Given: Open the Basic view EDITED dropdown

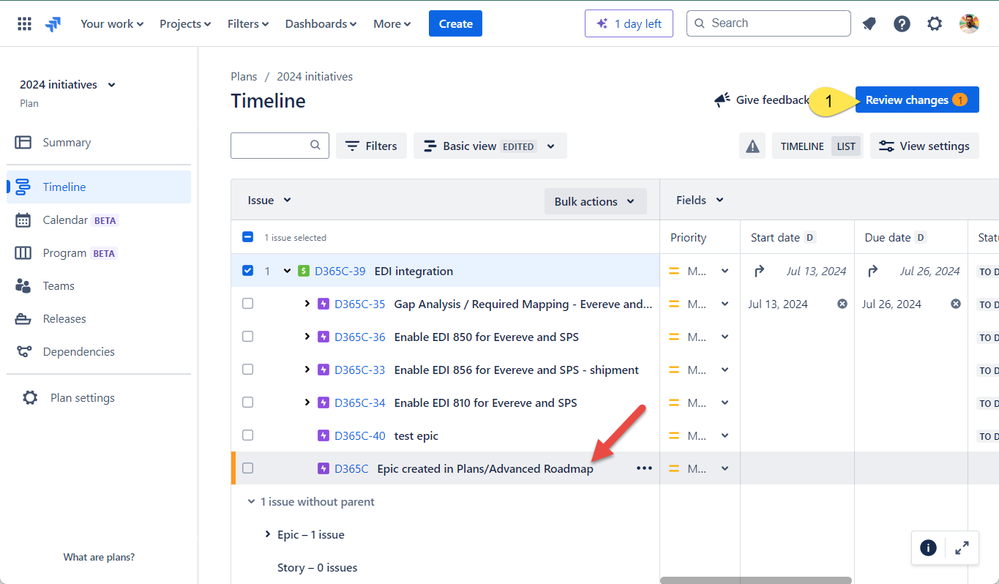Looking at the screenshot, I should 490,146.
